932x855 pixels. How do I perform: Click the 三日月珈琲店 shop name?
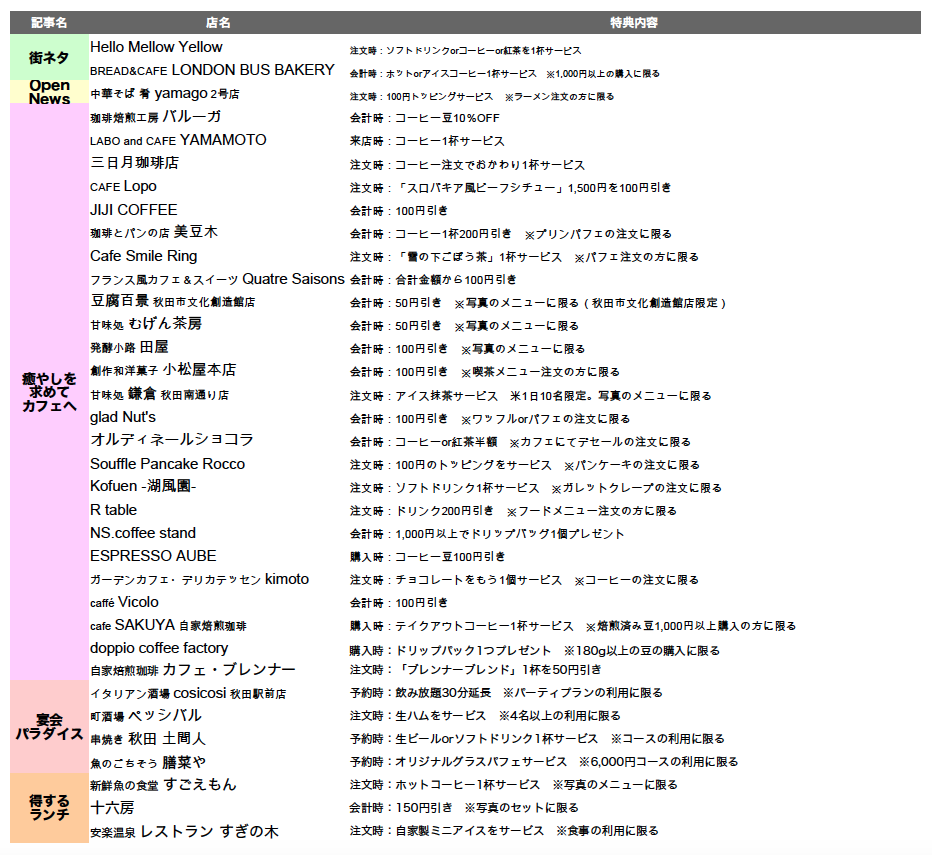coord(134,163)
